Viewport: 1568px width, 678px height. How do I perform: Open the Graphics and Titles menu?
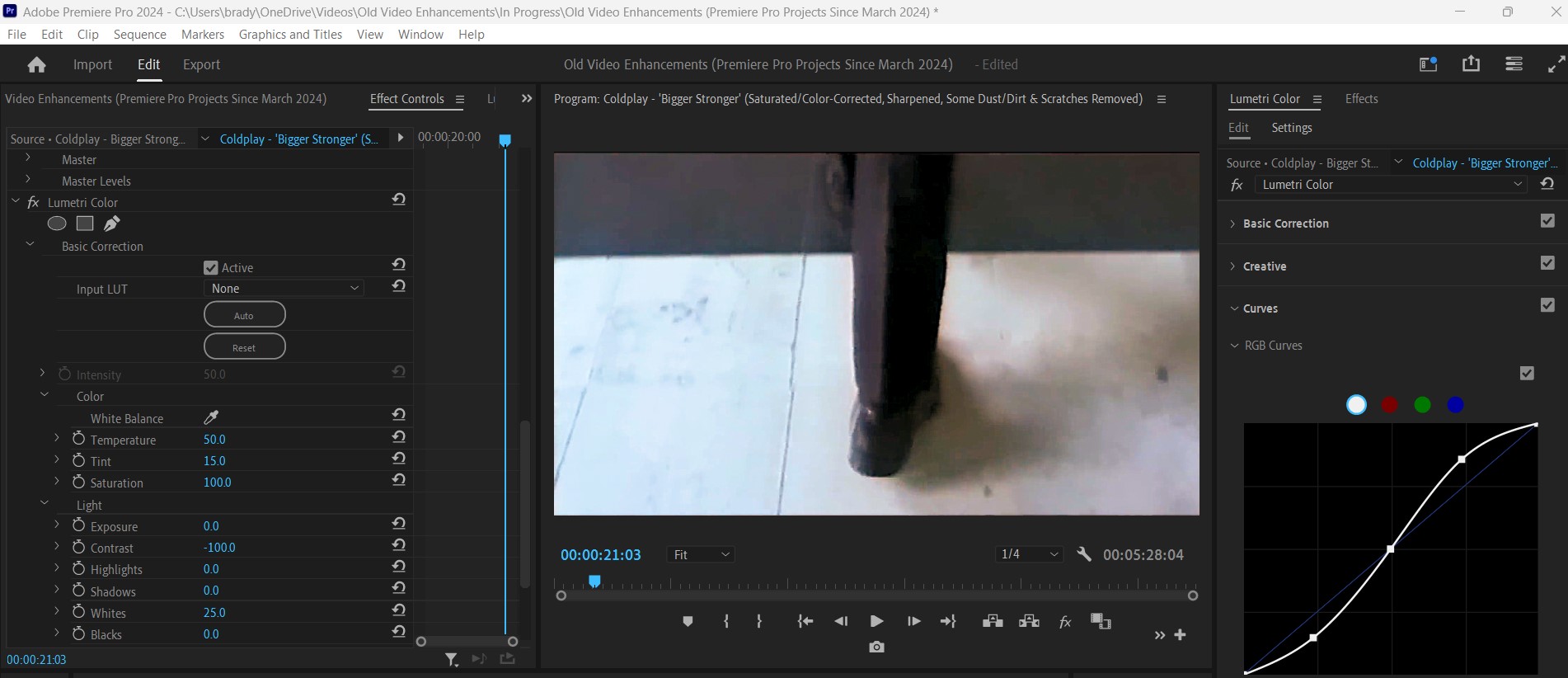coord(290,34)
